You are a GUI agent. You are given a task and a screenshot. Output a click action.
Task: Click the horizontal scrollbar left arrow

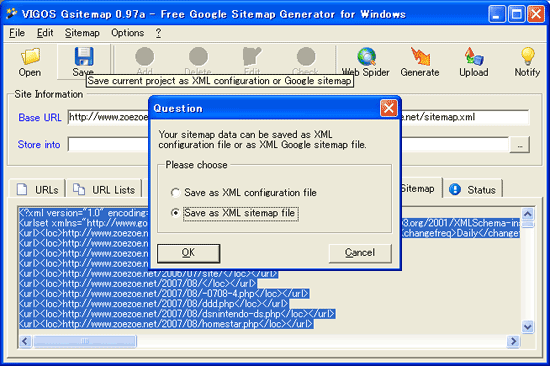pyautogui.click(x=25, y=341)
